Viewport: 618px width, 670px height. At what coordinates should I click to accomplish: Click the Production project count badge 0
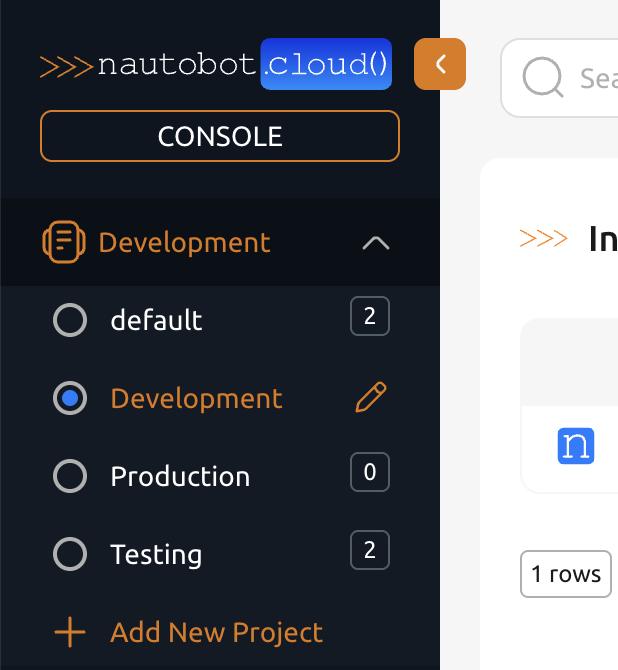pos(370,472)
